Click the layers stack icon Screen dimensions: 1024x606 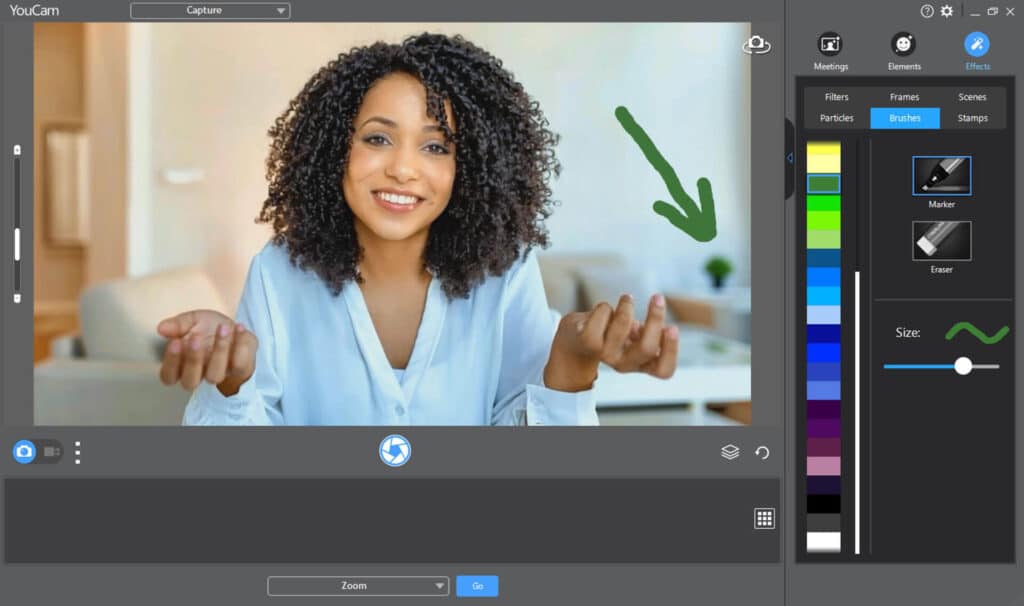pos(730,452)
